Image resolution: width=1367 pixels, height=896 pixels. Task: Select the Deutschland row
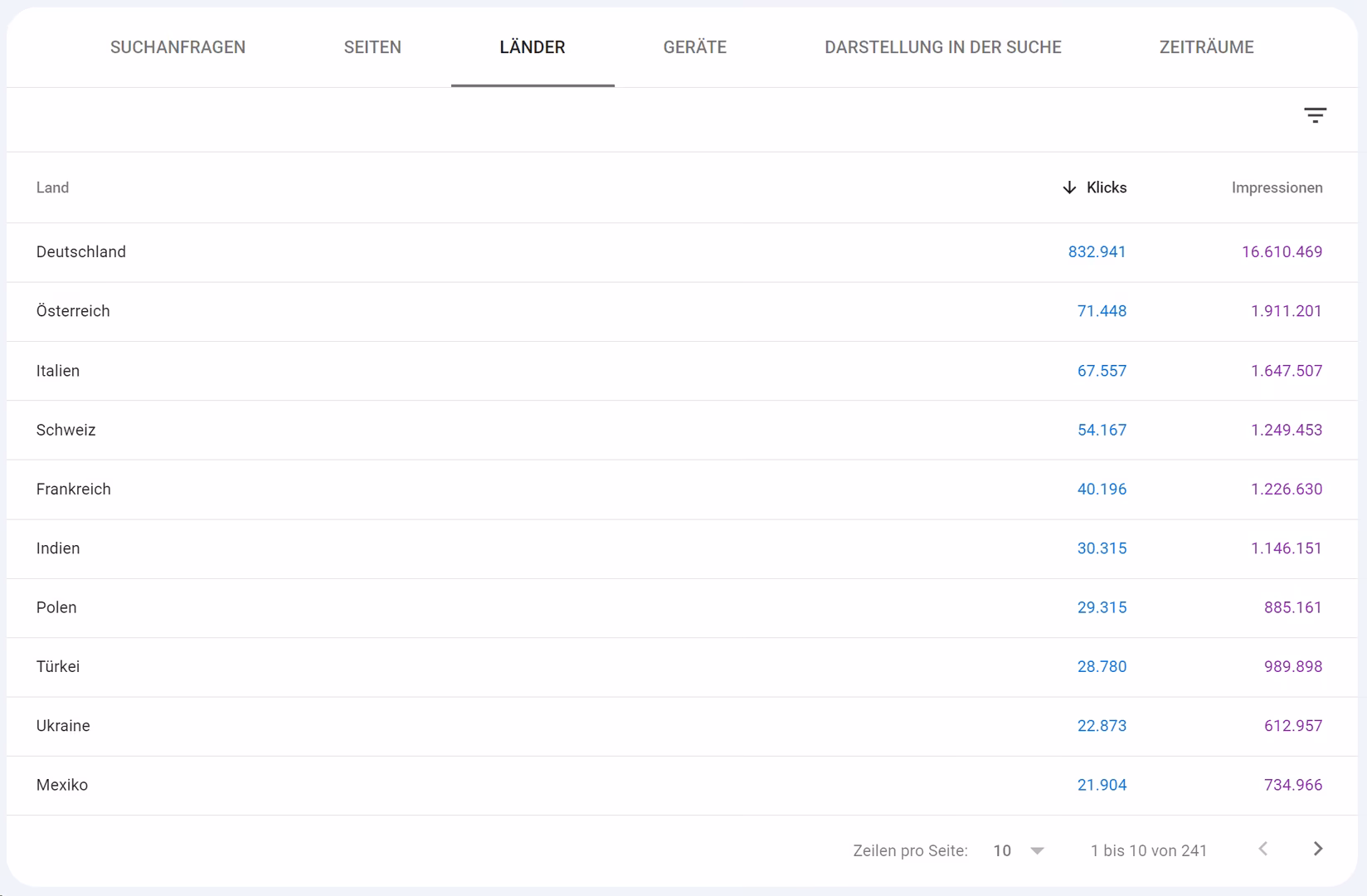click(x=81, y=252)
